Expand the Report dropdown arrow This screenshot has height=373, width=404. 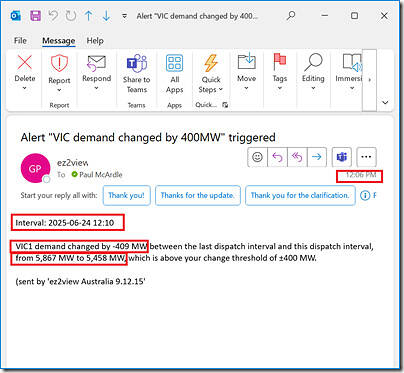(59, 90)
